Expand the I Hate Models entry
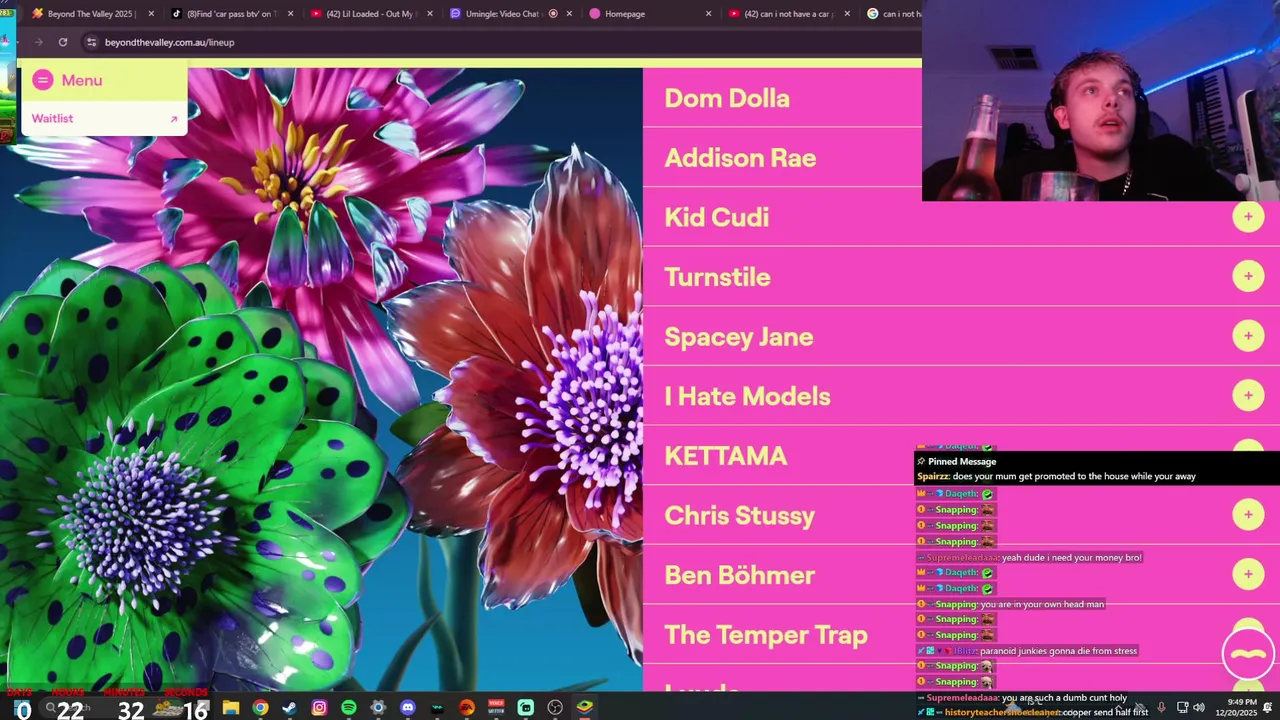 pos(1248,395)
